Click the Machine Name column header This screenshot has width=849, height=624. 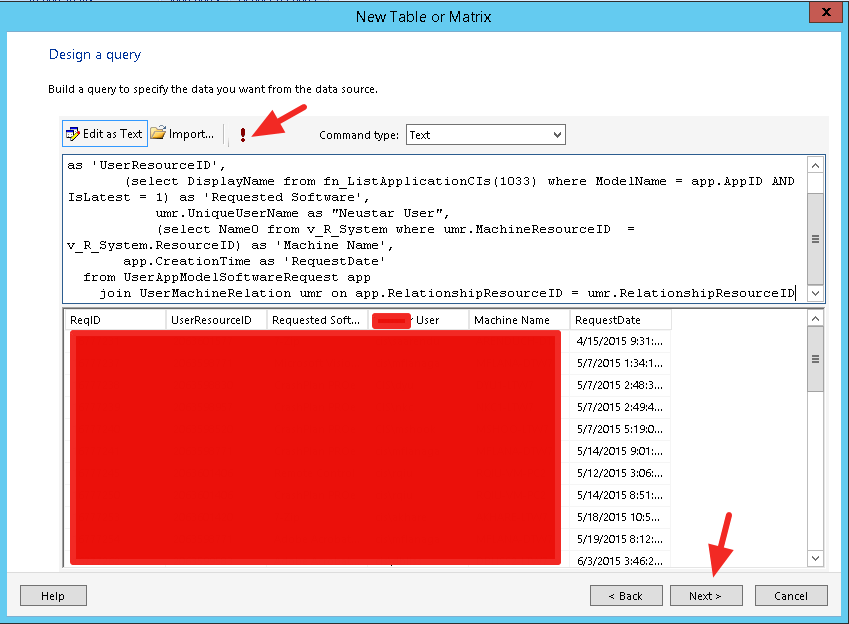pyautogui.click(x=519, y=320)
